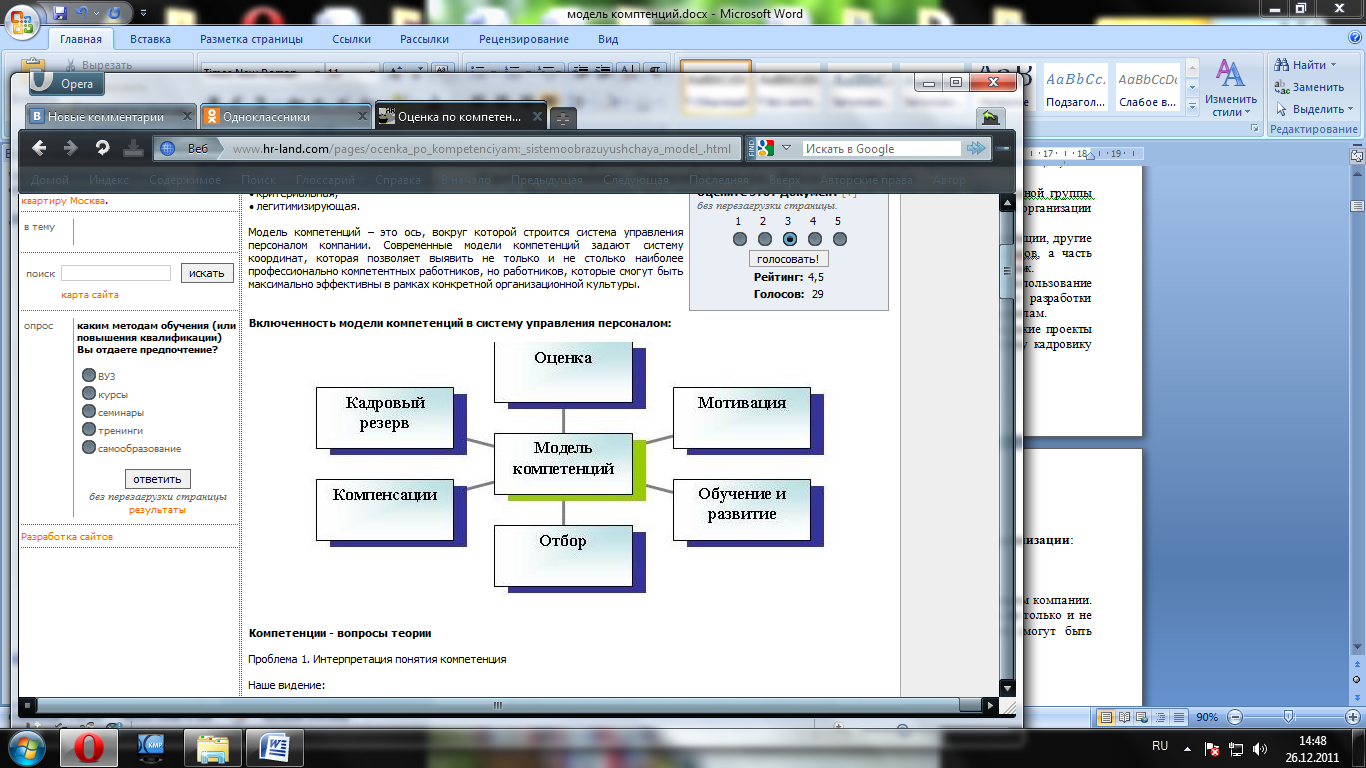Open the Разработка сайтов link

(67, 537)
